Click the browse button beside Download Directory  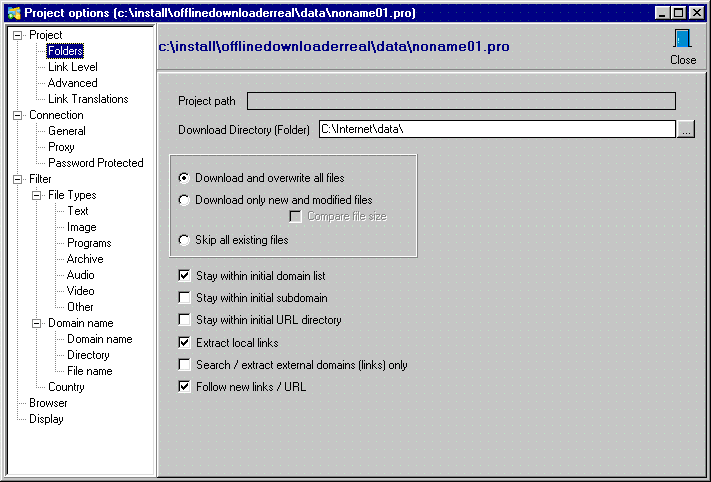point(685,129)
